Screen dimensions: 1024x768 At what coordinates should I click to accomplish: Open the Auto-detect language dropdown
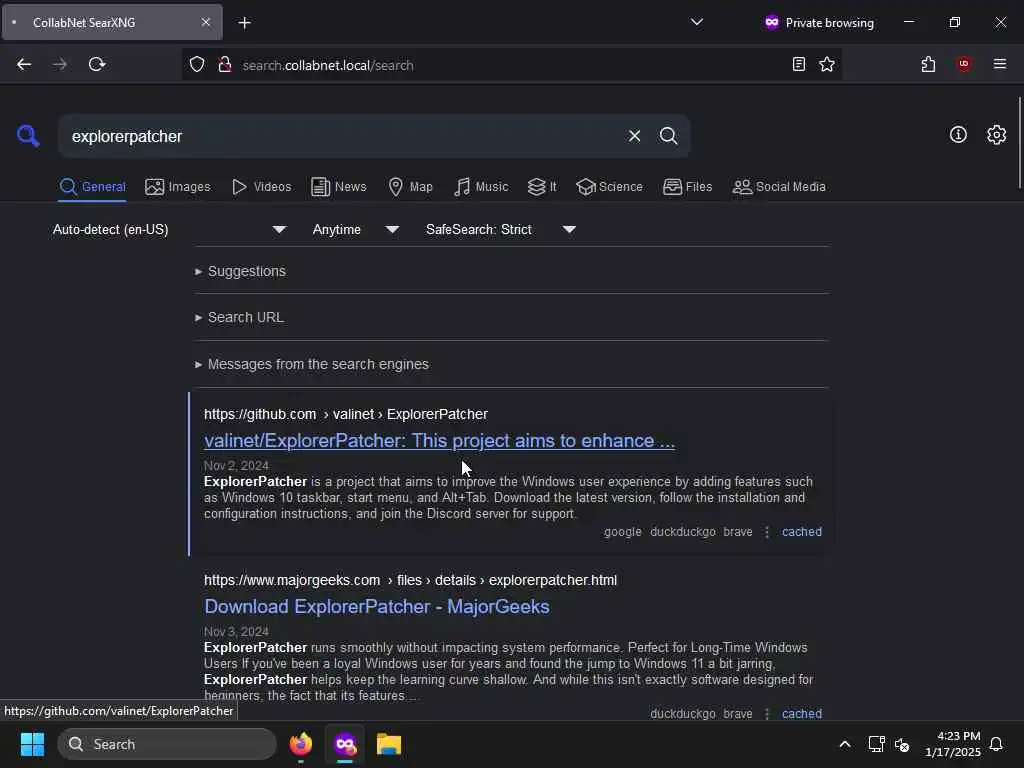point(169,229)
